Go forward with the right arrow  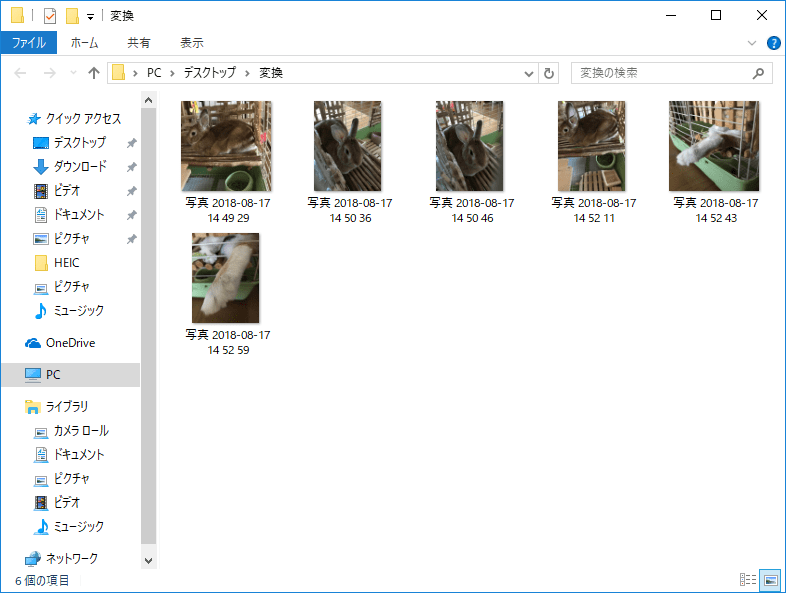coord(50,73)
